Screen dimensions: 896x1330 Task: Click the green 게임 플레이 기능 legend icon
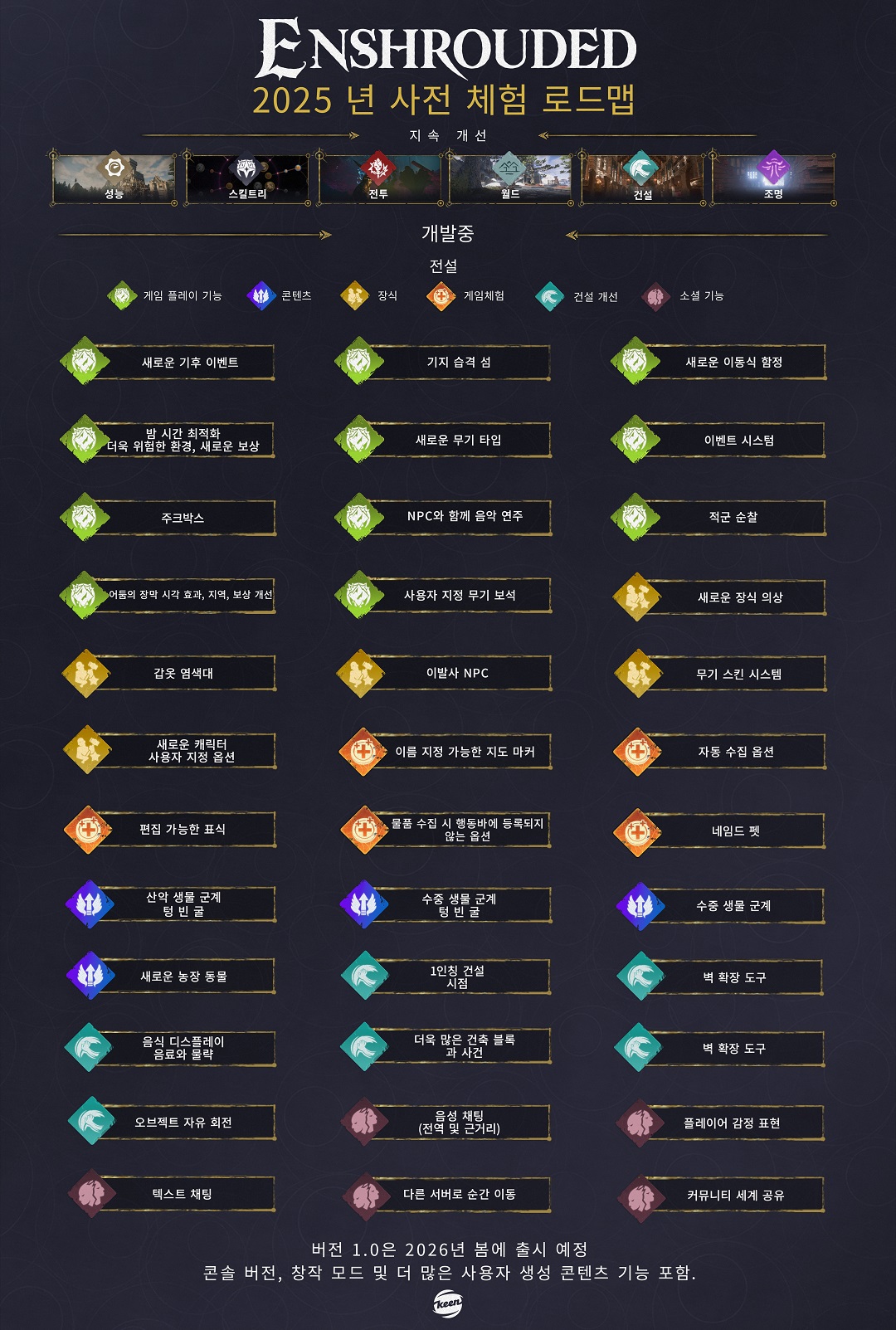(122, 295)
